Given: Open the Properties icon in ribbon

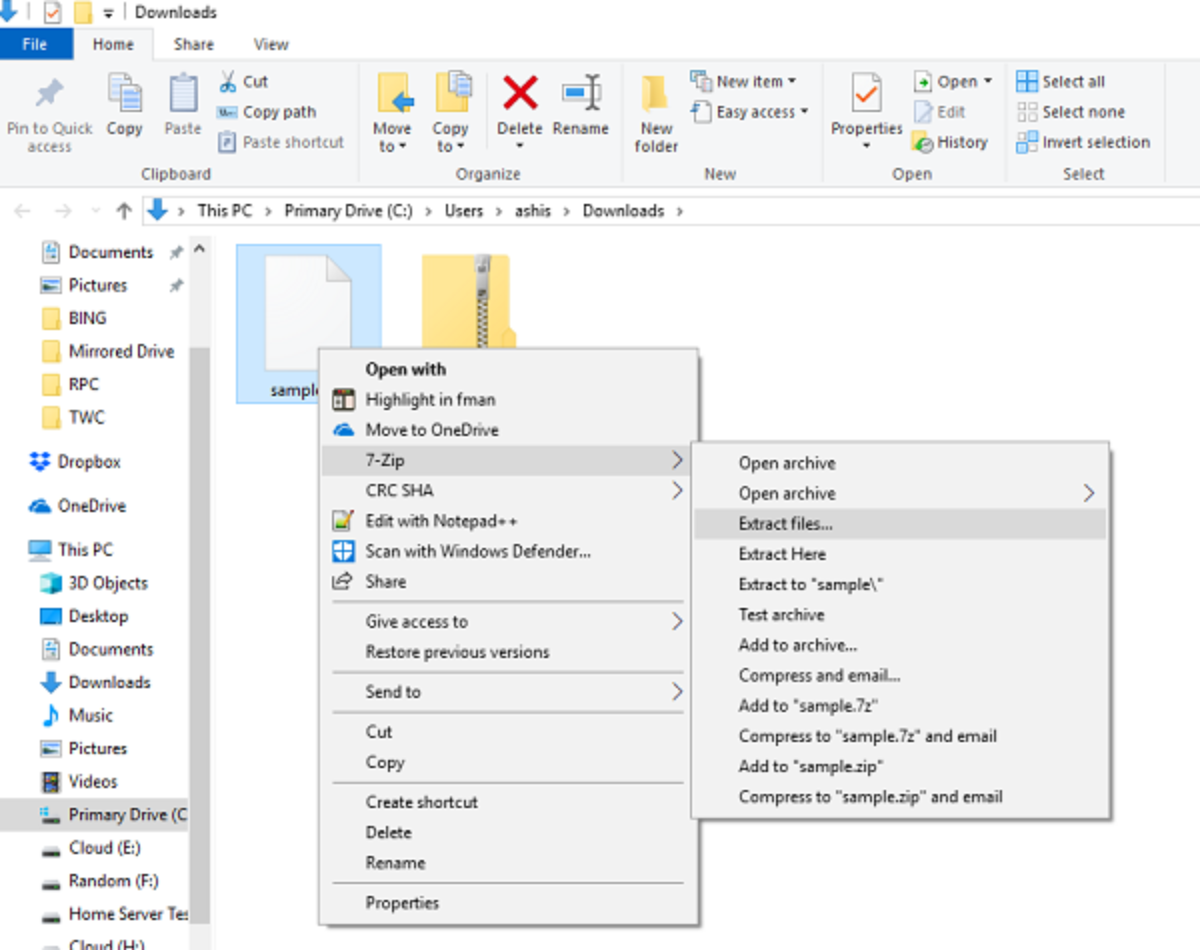Looking at the screenshot, I should (866, 94).
